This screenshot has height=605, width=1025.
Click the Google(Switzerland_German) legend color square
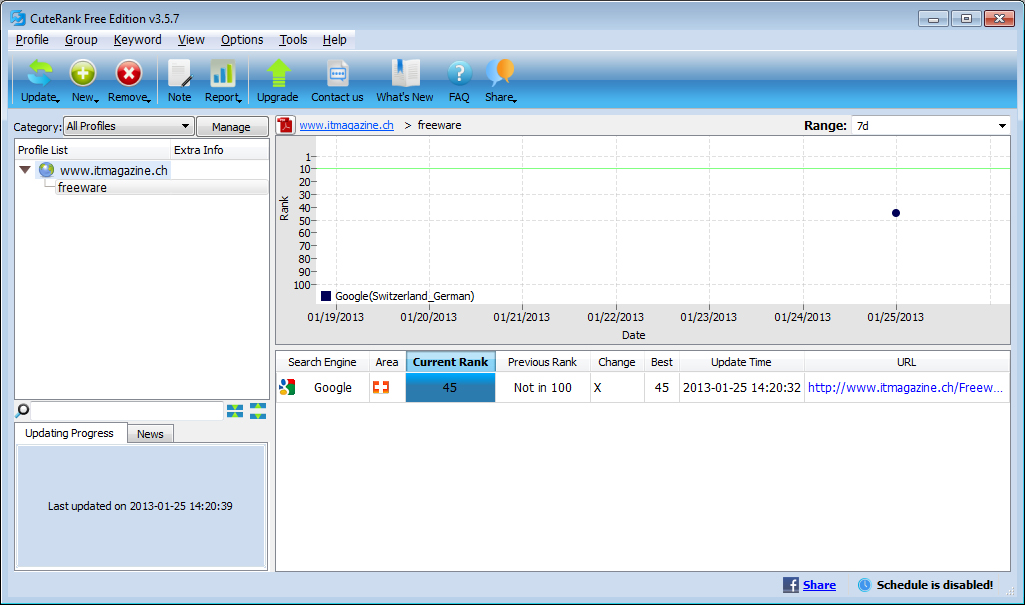326,296
